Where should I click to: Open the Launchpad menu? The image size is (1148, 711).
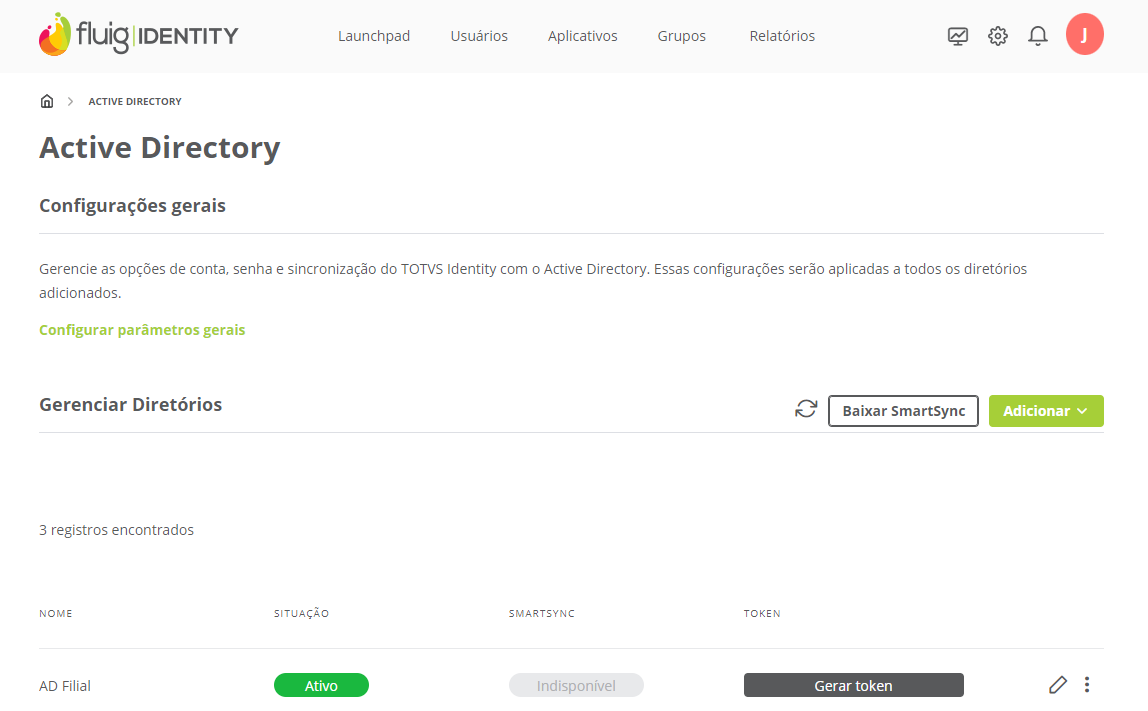373,36
